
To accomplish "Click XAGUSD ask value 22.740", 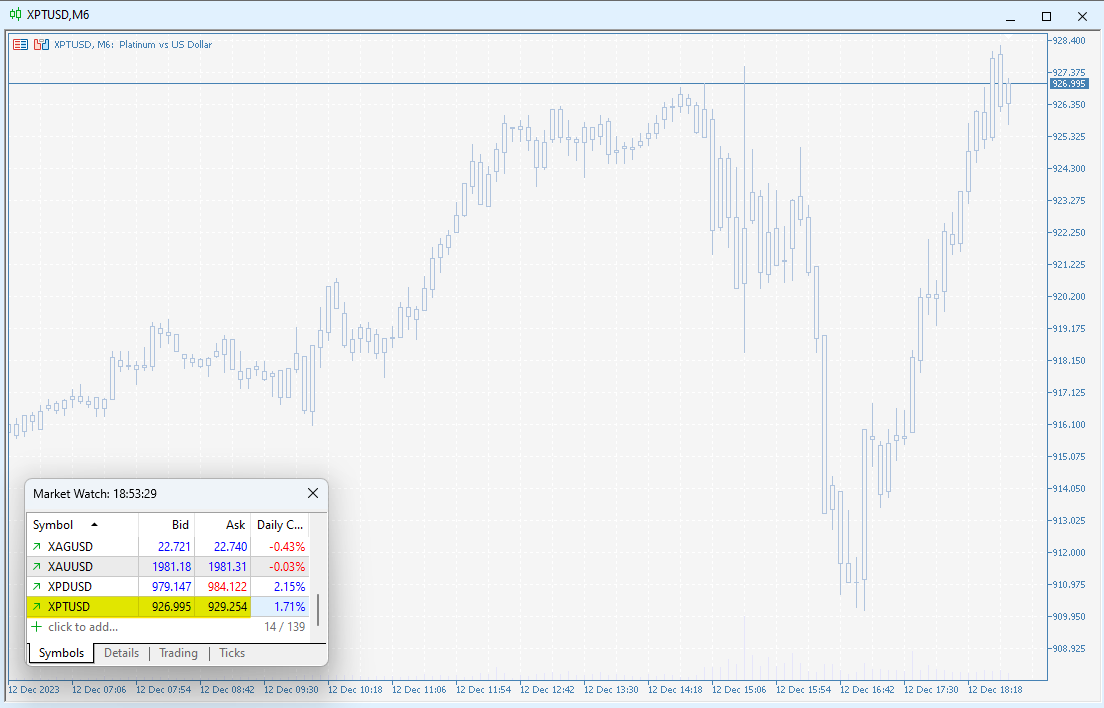I will (230, 546).
